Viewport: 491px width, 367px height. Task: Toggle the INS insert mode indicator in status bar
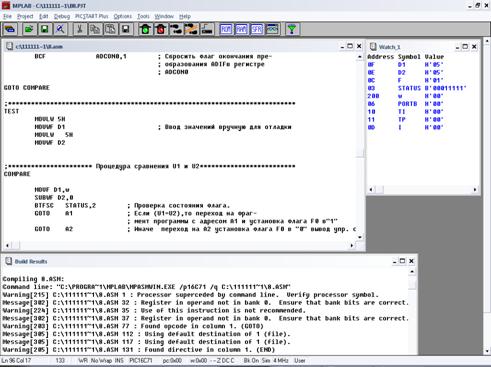point(119,361)
